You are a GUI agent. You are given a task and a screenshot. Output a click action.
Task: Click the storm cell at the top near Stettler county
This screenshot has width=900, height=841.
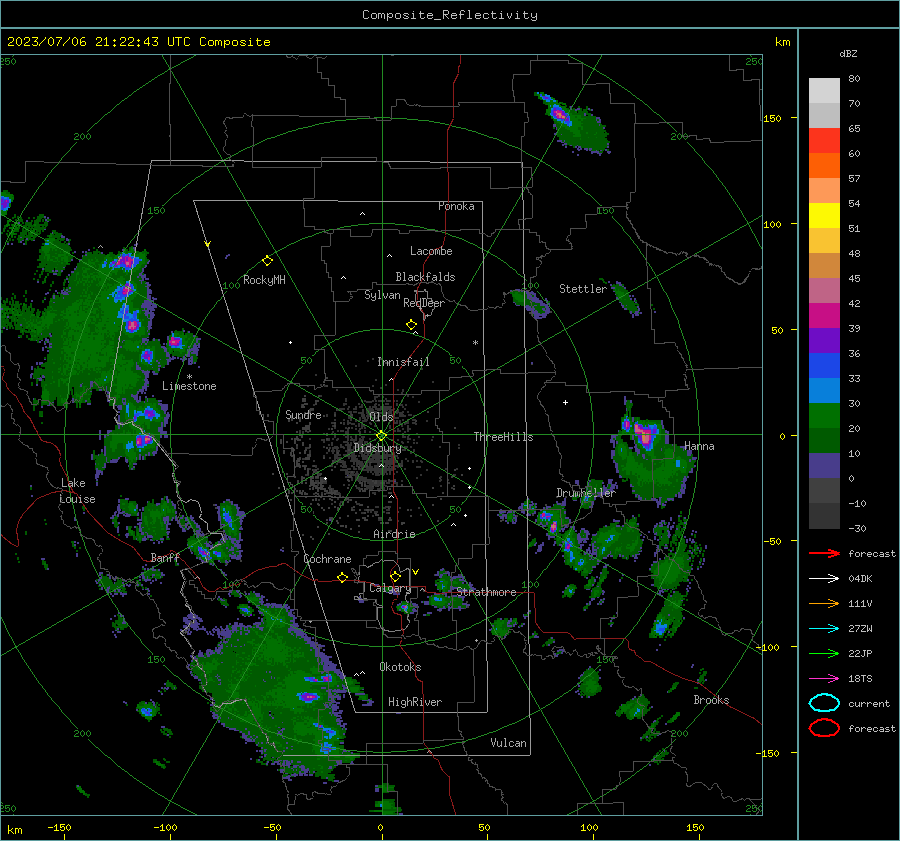561,114
